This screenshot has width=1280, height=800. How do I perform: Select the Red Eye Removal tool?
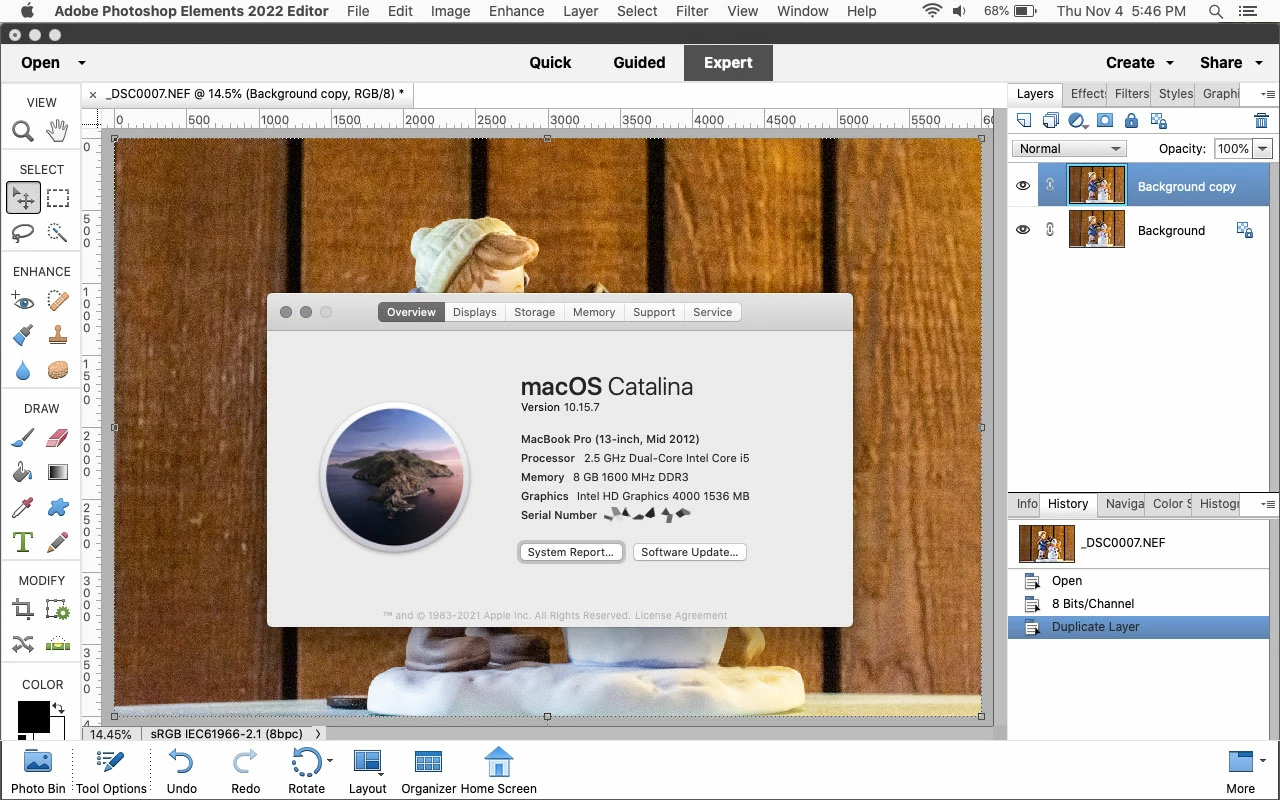pyautogui.click(x=23, y=300)
